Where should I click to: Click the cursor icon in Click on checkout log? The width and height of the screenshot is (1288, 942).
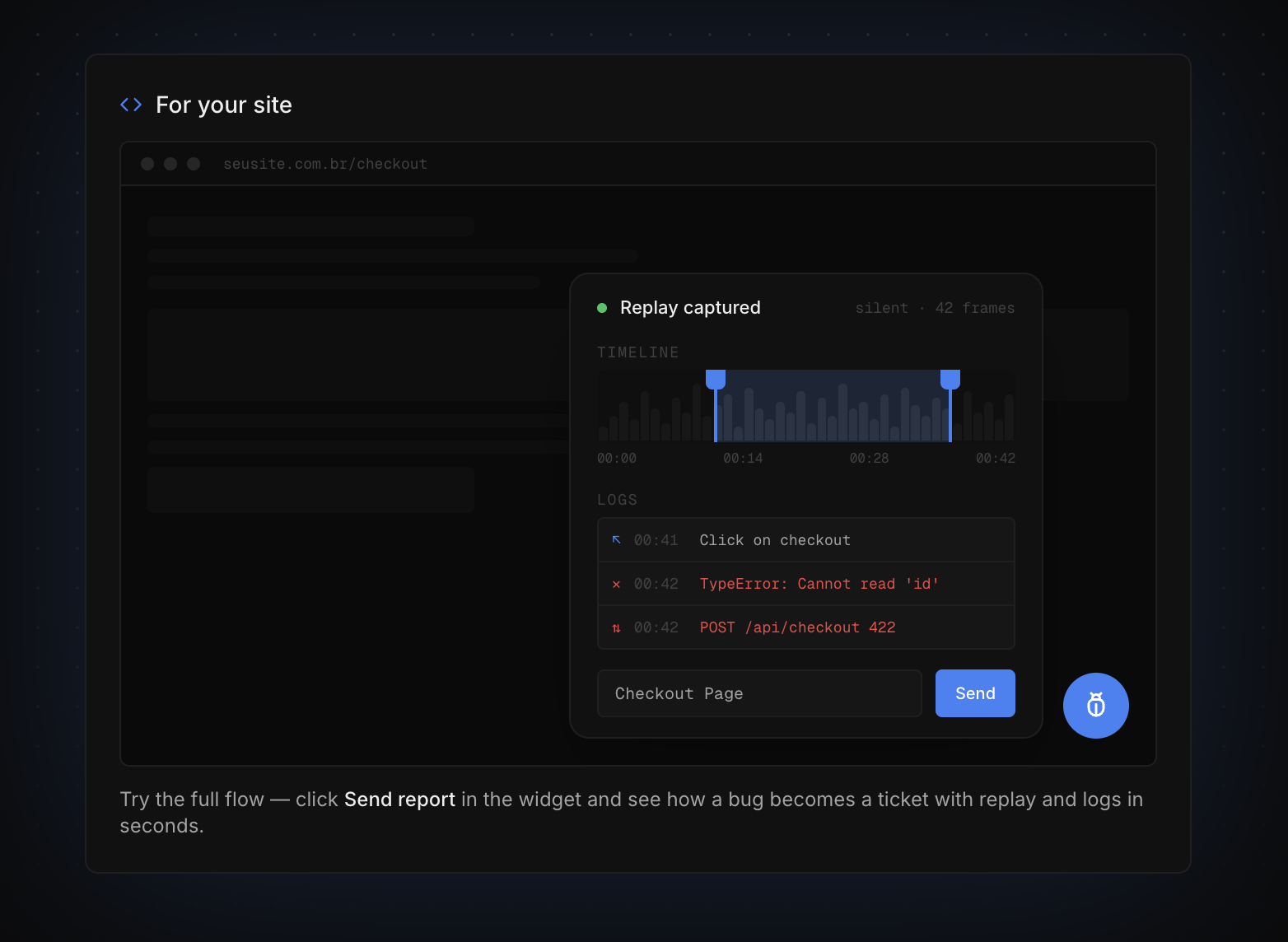[x=616, y=540]
